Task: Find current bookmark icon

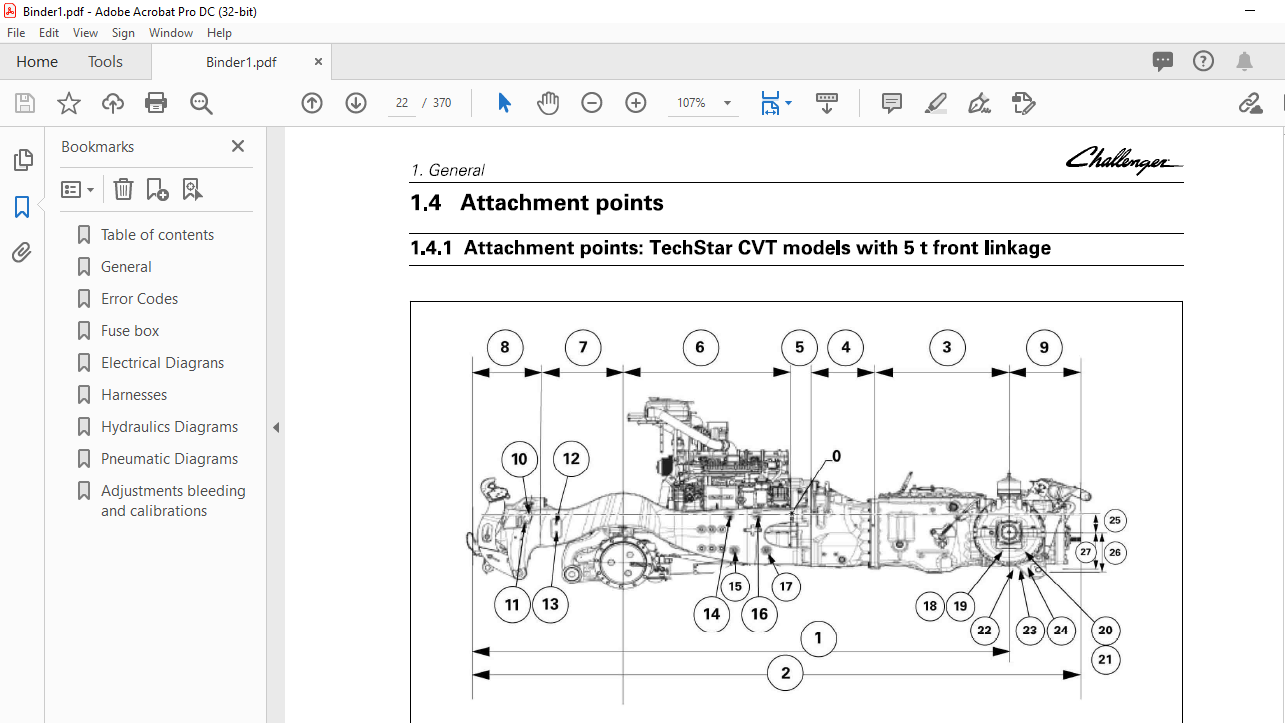Action: tap(193, 189)
